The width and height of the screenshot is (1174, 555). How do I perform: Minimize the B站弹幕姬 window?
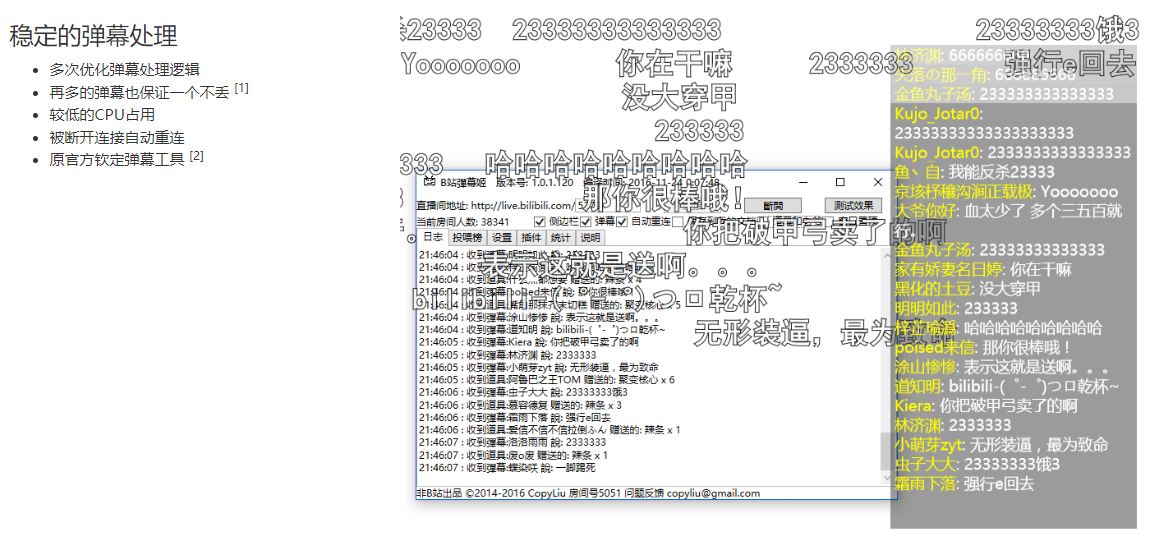[x=803, y=182]
